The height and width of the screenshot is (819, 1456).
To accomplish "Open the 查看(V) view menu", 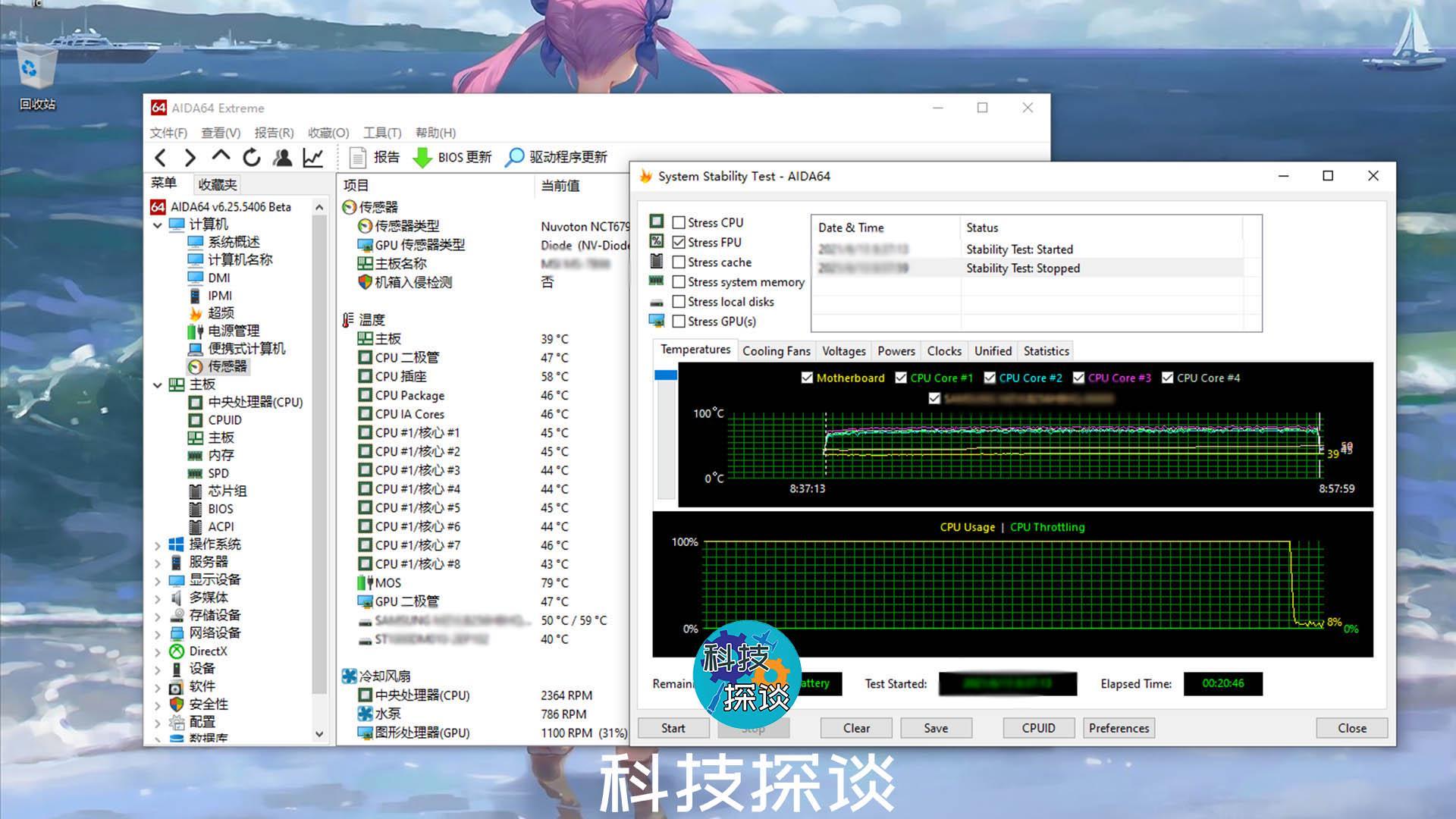I will 221,133.
